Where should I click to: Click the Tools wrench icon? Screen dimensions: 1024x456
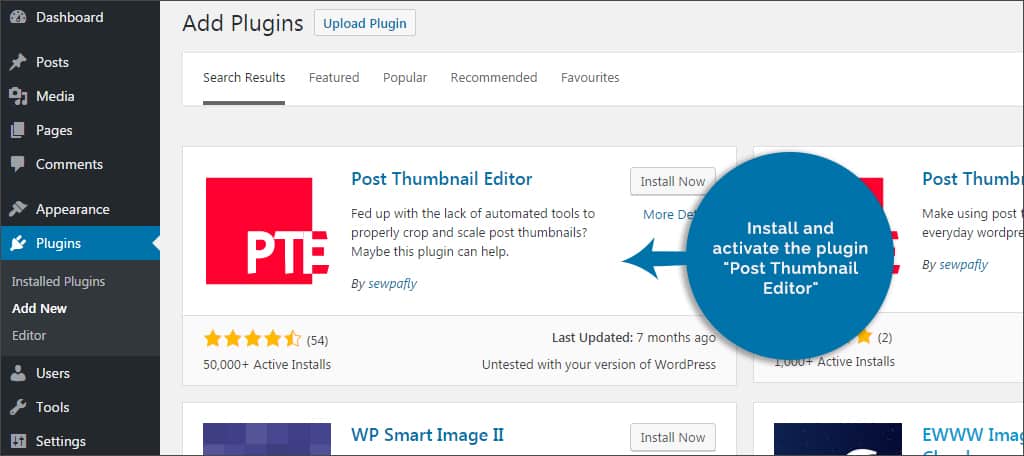18,407
